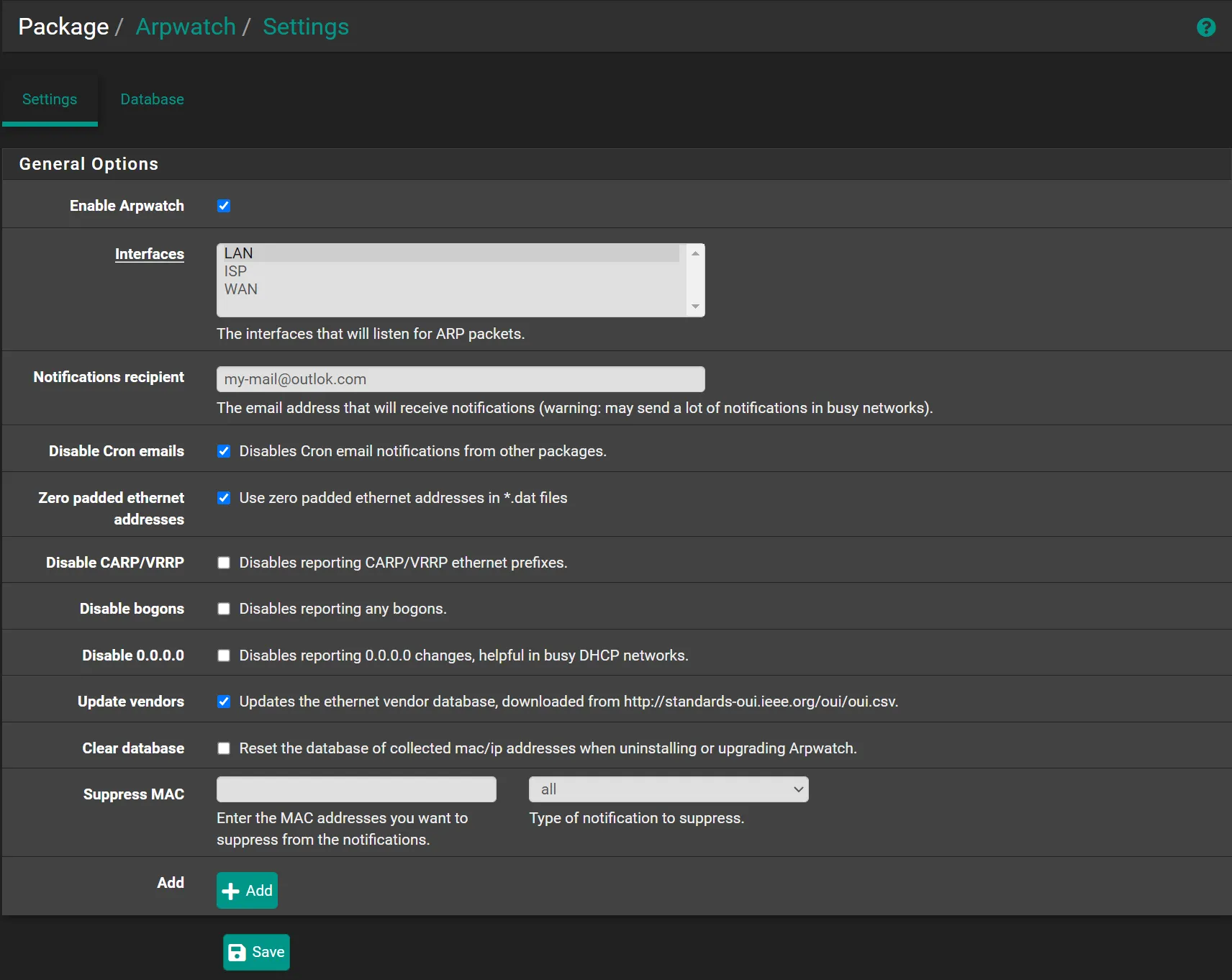Click the interfaces list scroll-down arrow
The width and height of the screenshot is (1232, 980).
pos(694,306)
